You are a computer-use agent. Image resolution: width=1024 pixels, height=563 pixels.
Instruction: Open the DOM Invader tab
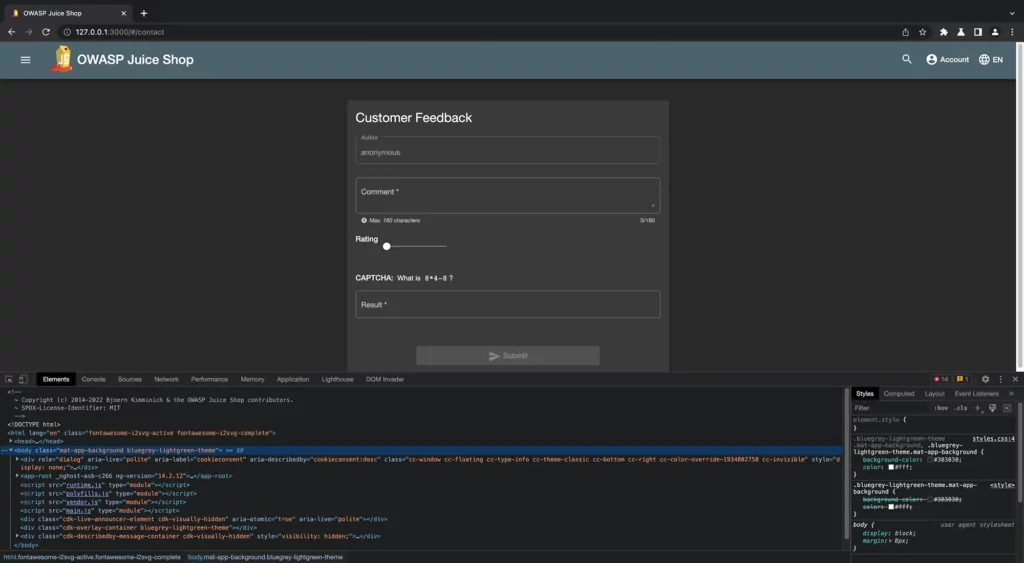coord(385,379)
